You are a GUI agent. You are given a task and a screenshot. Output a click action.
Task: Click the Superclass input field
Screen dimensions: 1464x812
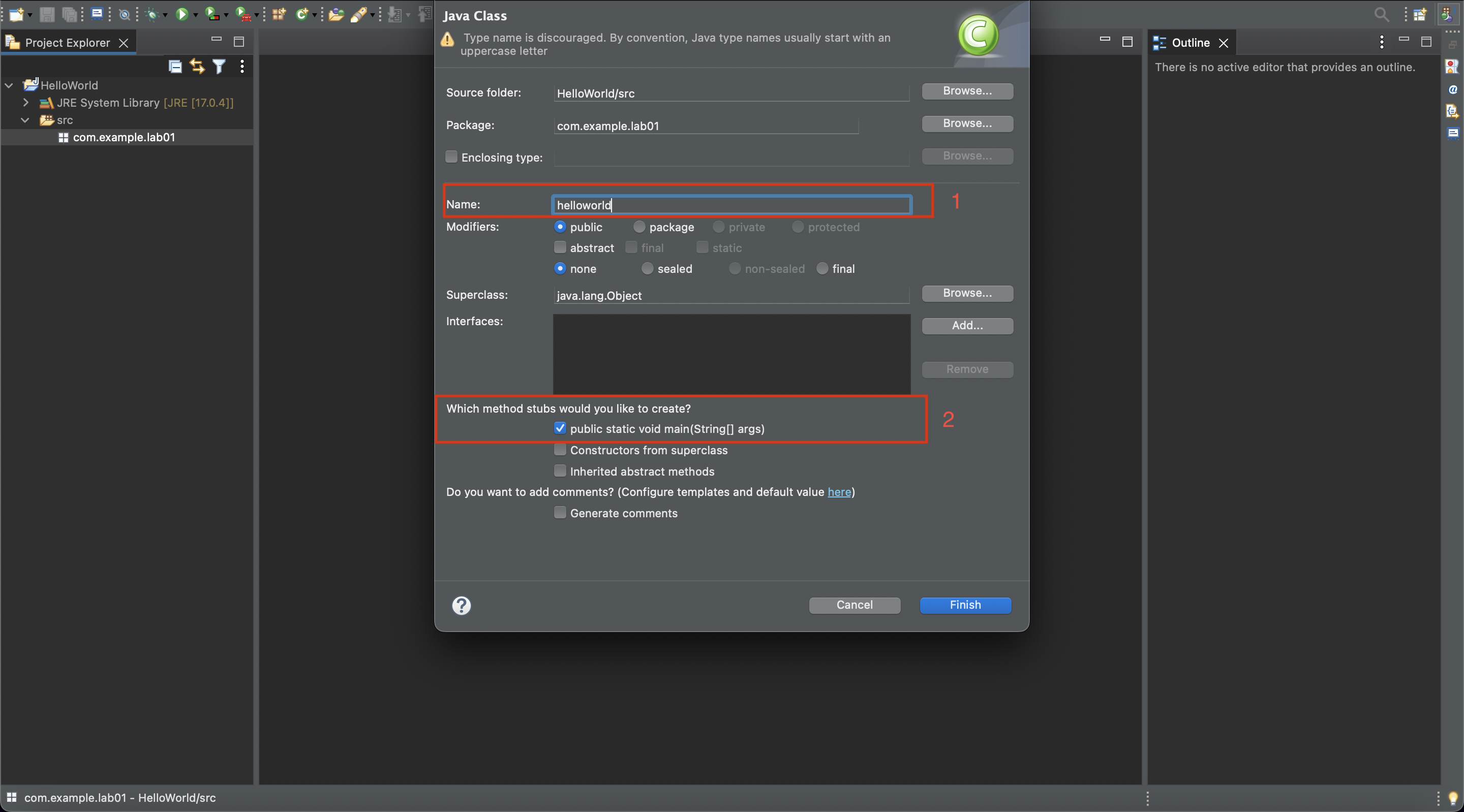(x=731, y=295)
